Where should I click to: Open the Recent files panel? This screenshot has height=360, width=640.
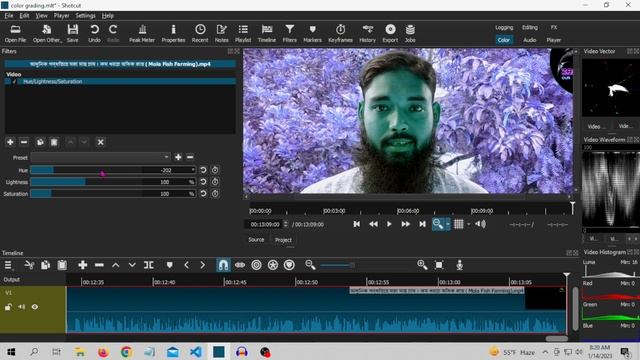200,33
